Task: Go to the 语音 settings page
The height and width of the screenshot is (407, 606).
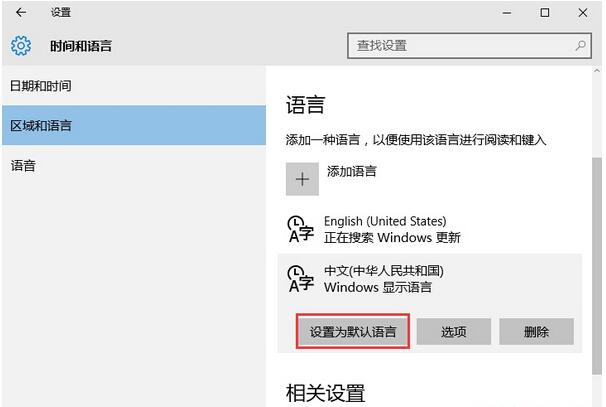Action: click(24, 166)
